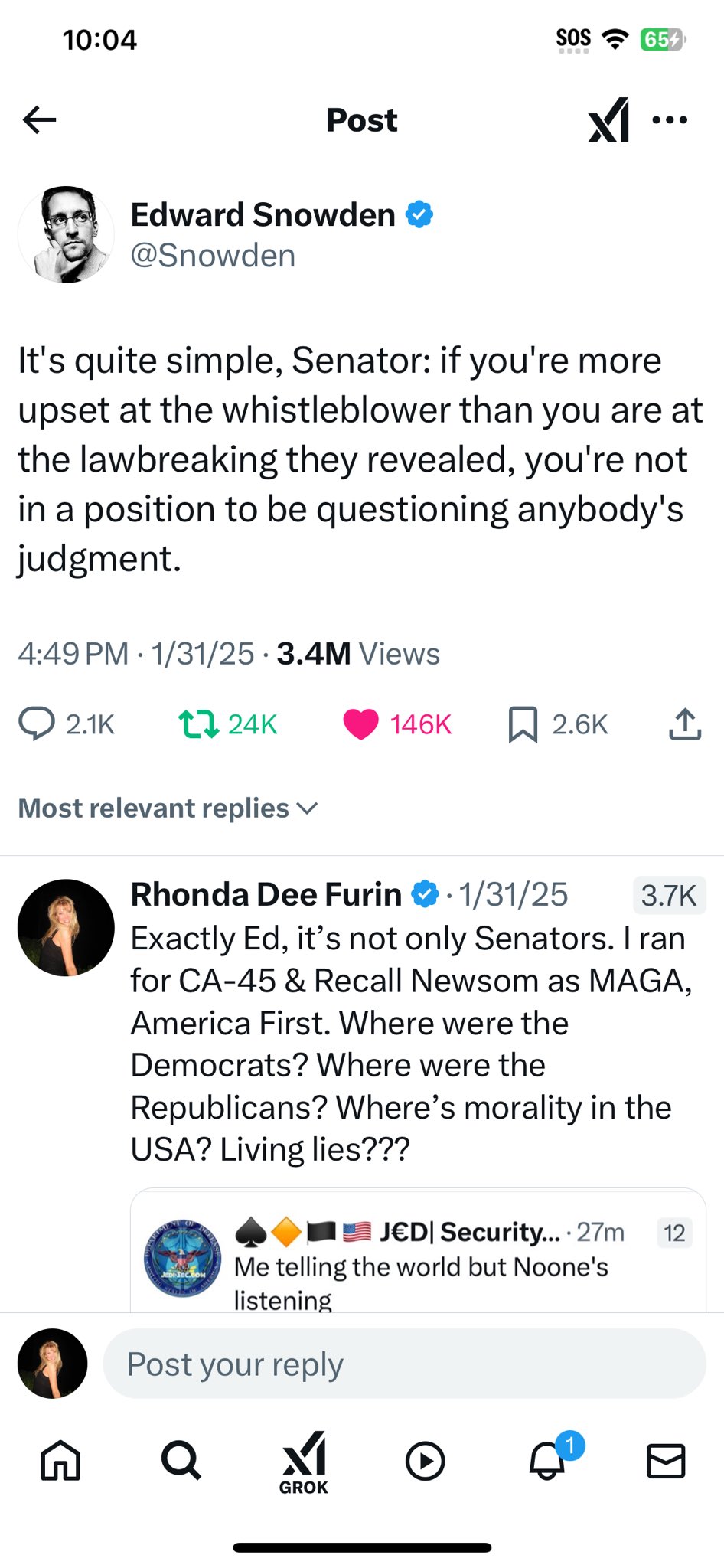Image resolution: width=724 pixels, height=1568 pixels.
Task: Open Rhonda Dee Furin's profile name
Action: pos(266,894)
